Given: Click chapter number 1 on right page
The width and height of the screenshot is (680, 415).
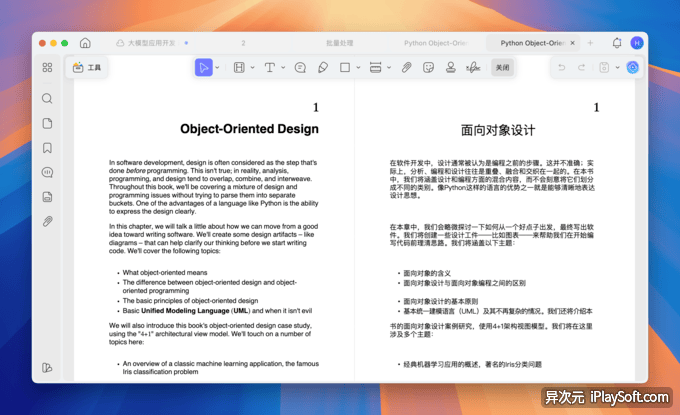Looking at the screenshot, I should [596, 107].
